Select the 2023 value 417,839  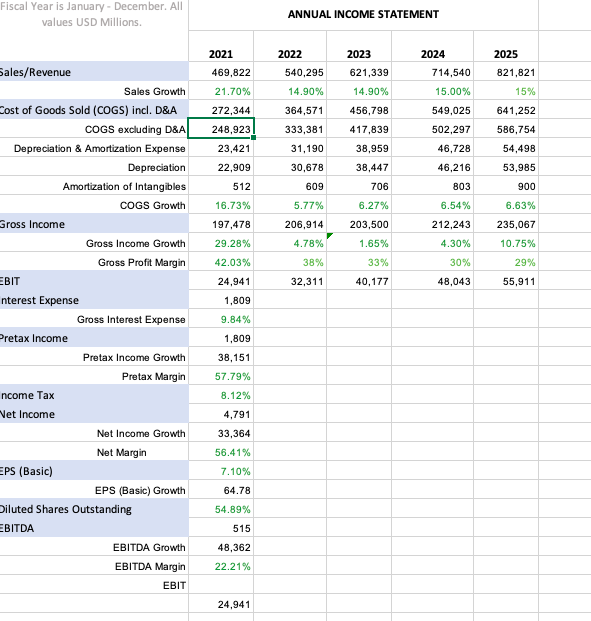tap(359, 129)
